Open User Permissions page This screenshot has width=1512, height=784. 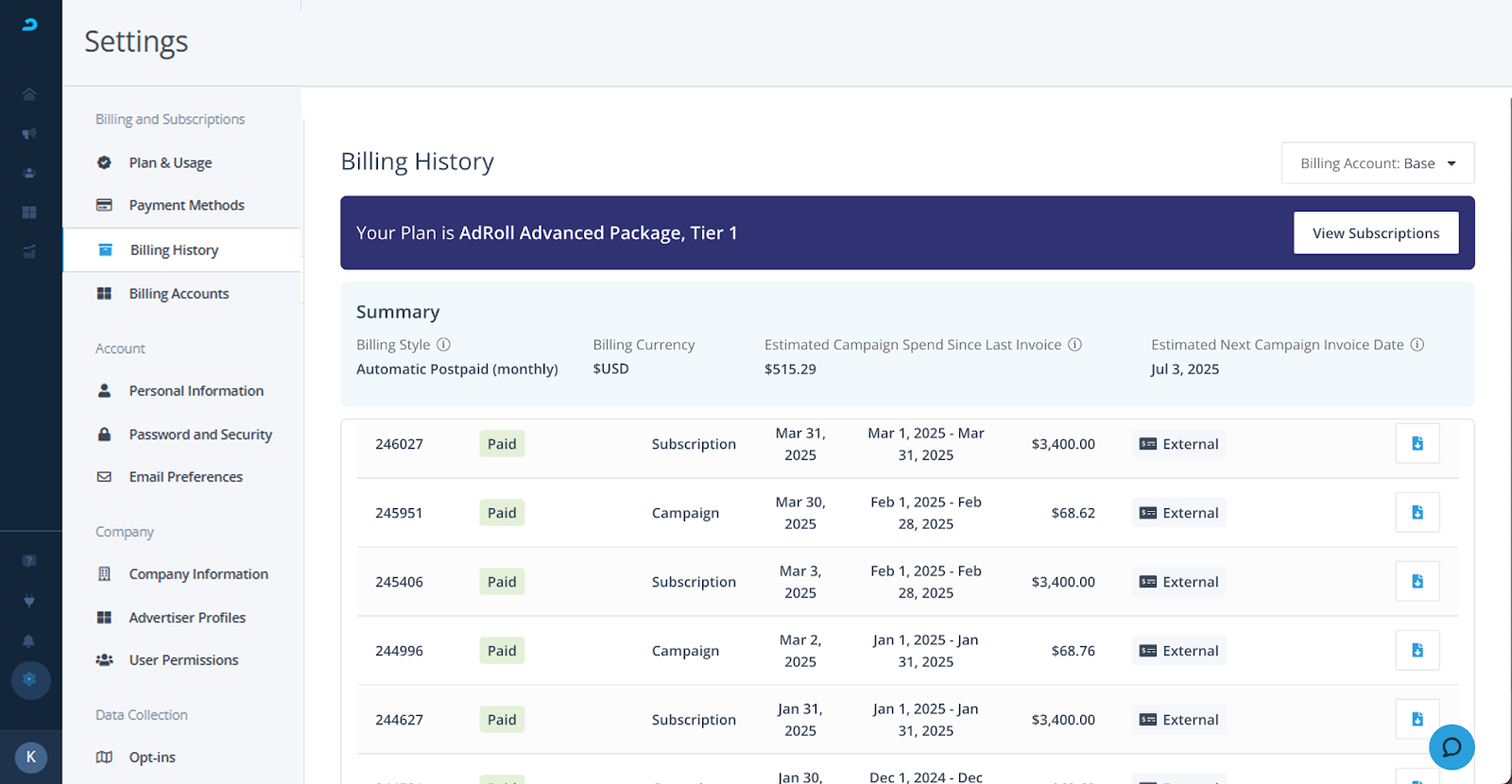[x=183, y=660]
